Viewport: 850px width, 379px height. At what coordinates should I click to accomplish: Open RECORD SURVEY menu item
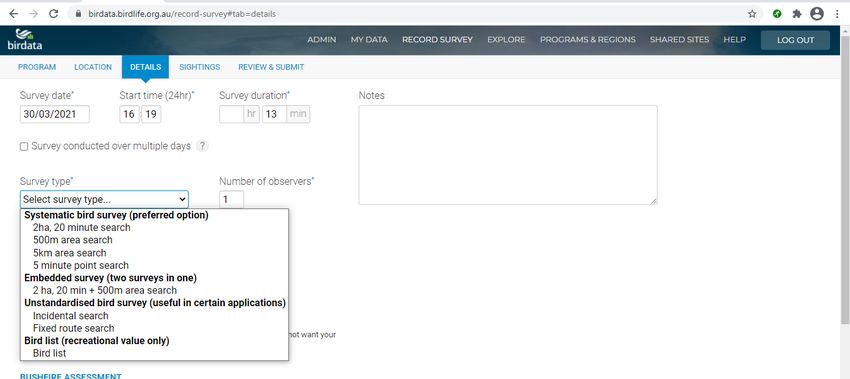click(437, 40)
